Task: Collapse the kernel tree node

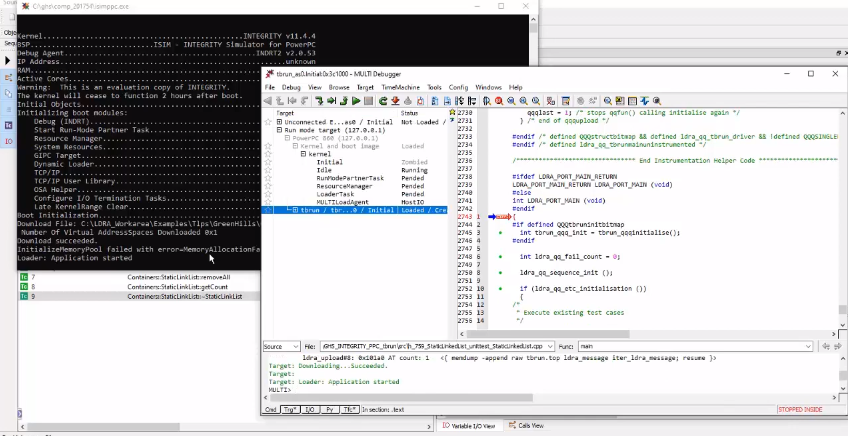Action: tap(304, 154)
